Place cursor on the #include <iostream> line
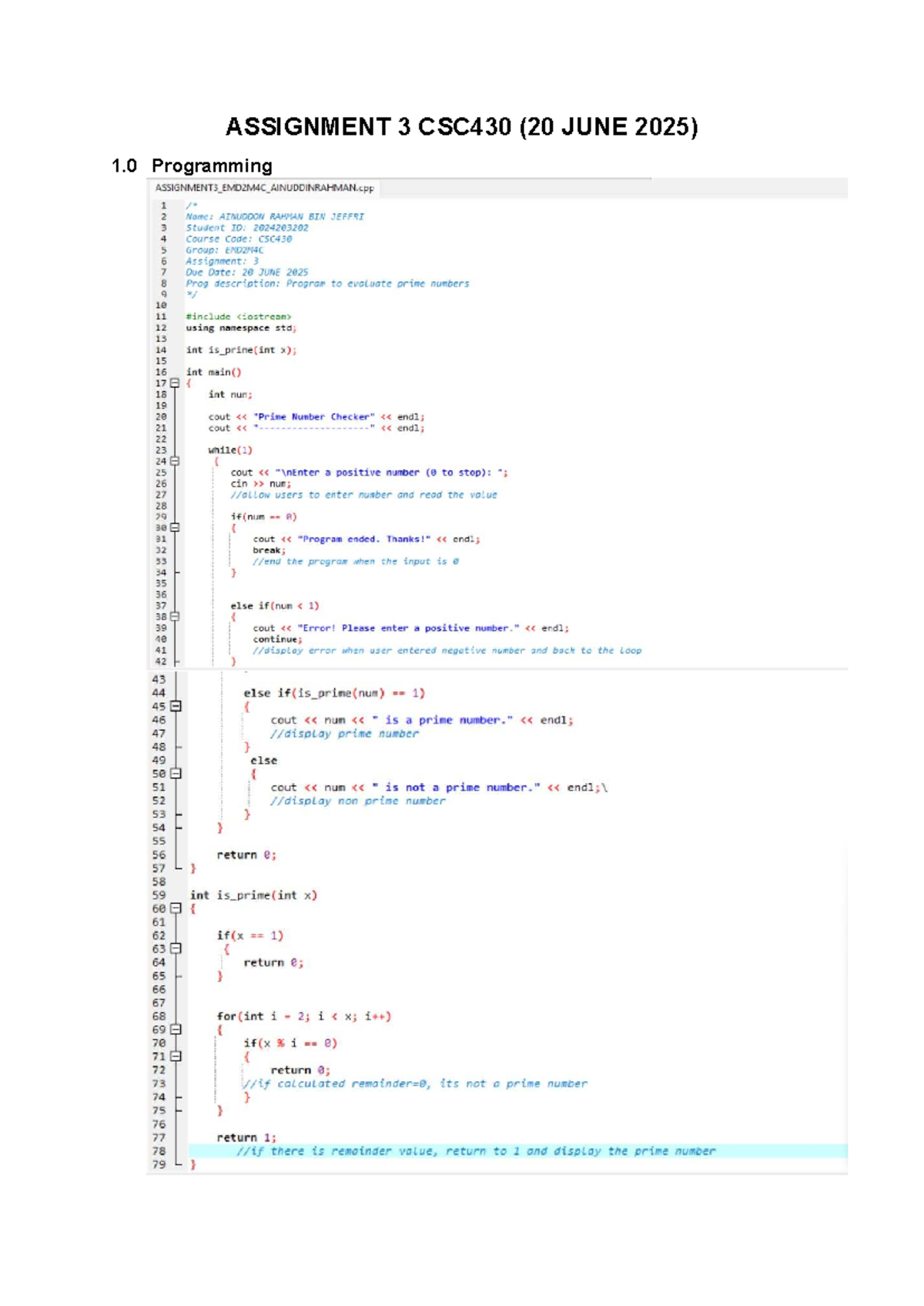Viewport: 924px width, 1306px height. (x=239, y=316)
